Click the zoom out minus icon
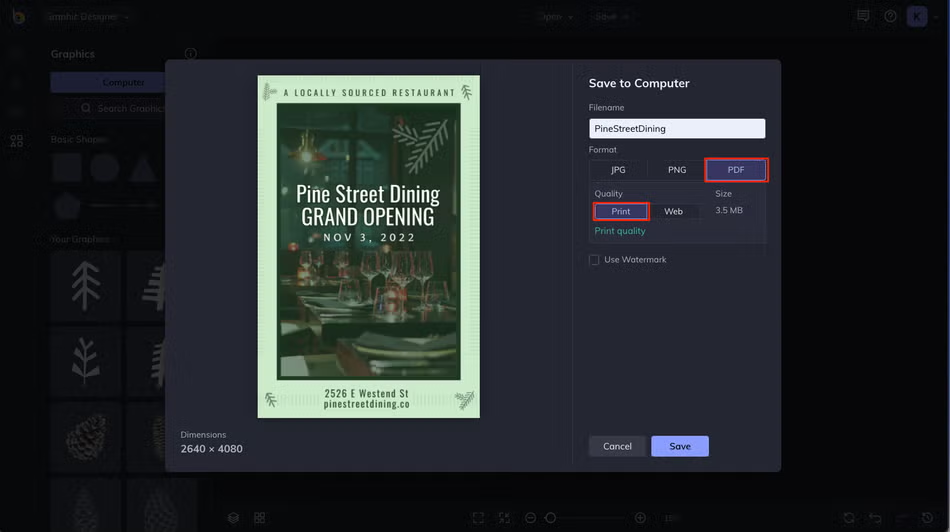The height and width of the screenshot is (532, 950). click(530, 517)
